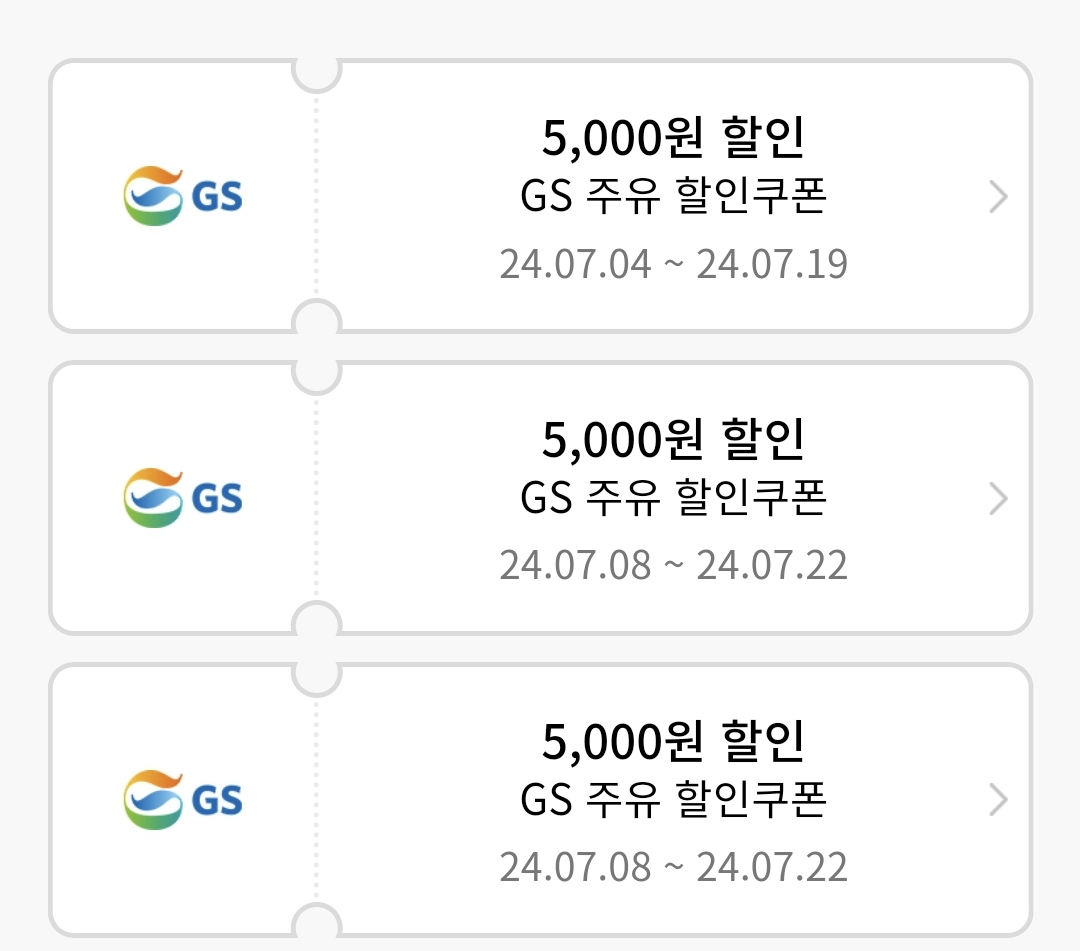Tap GS logo on the last coupon
Screen dimensions: 1080x951
click(x=183, y=800)
